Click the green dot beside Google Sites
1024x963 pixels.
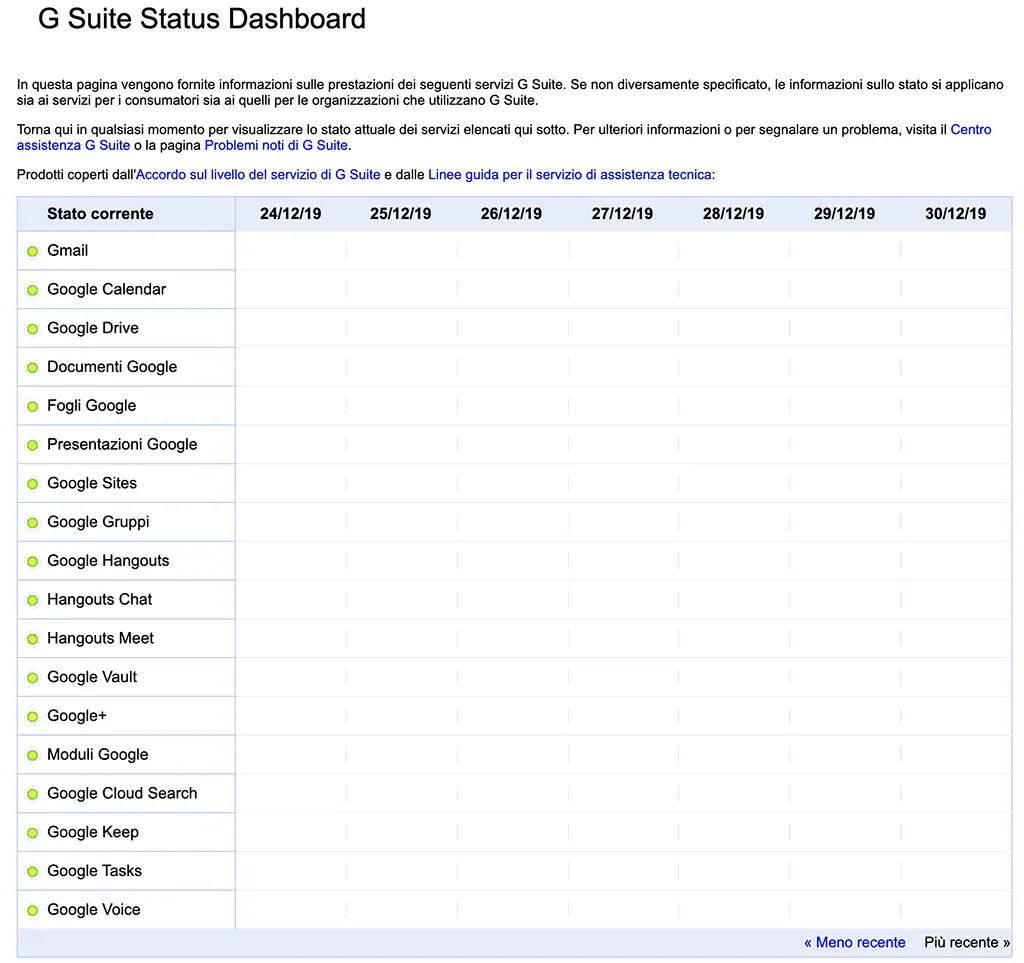[x=32, y=484]
